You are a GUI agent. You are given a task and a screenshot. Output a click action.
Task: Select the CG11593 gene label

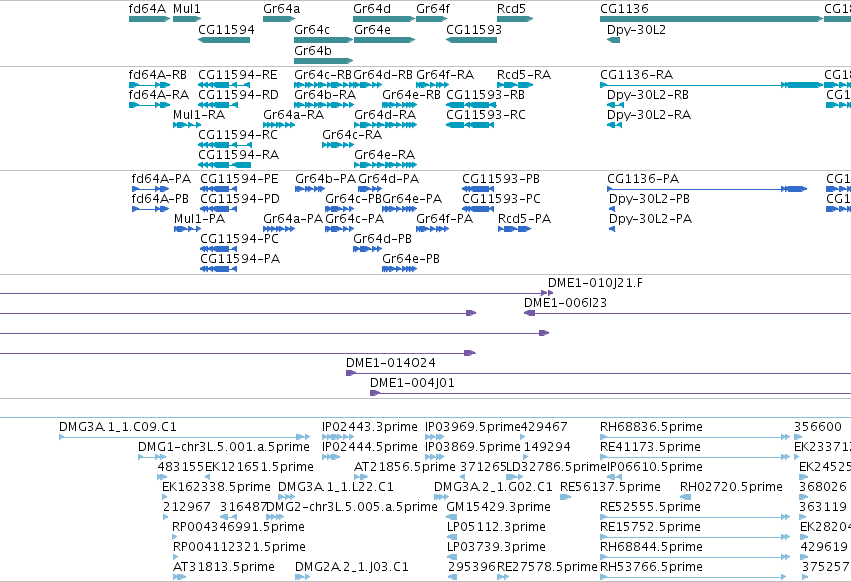tap(474, 30)
